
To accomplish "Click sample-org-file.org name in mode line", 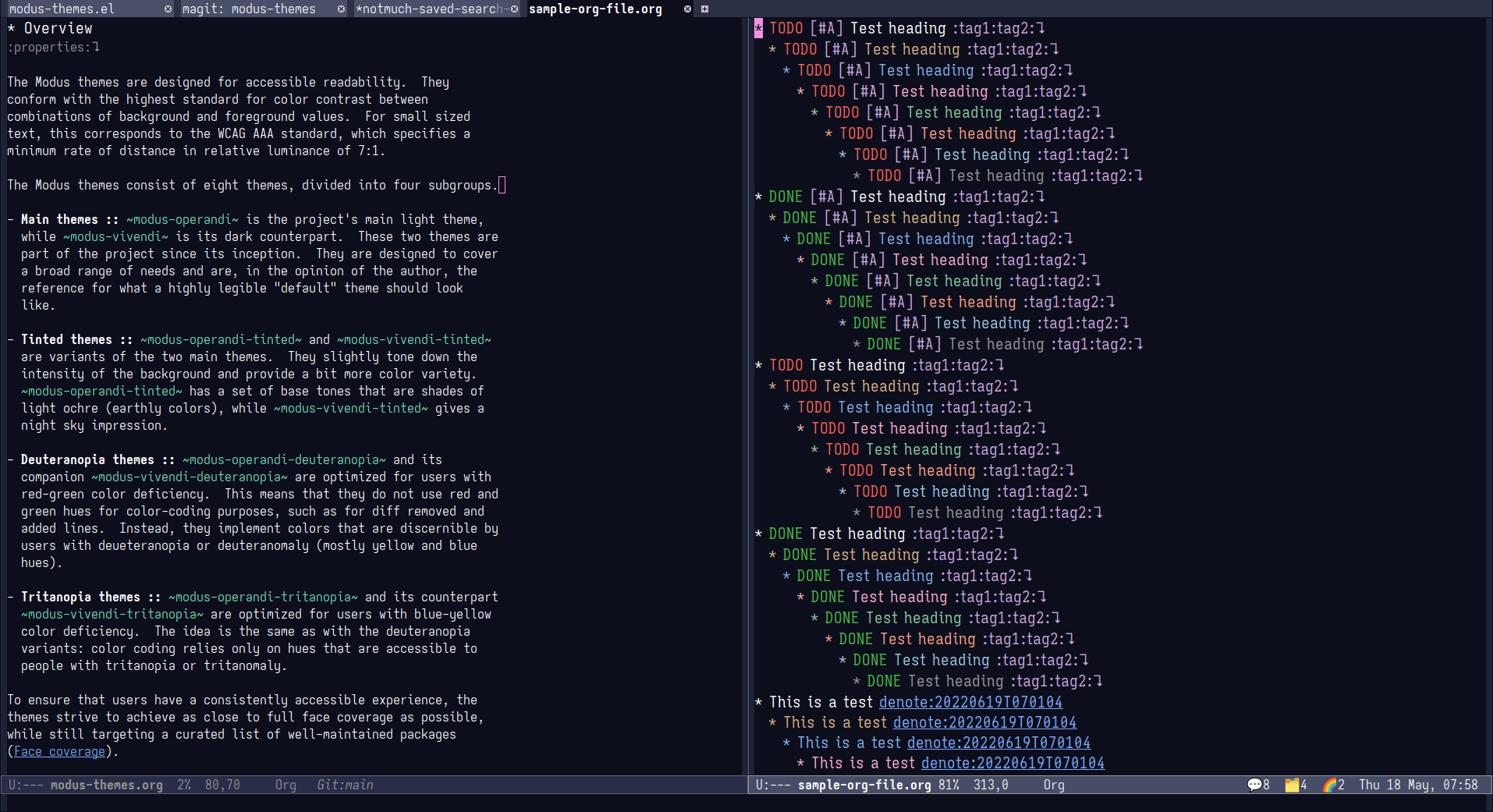I will 864,785.
